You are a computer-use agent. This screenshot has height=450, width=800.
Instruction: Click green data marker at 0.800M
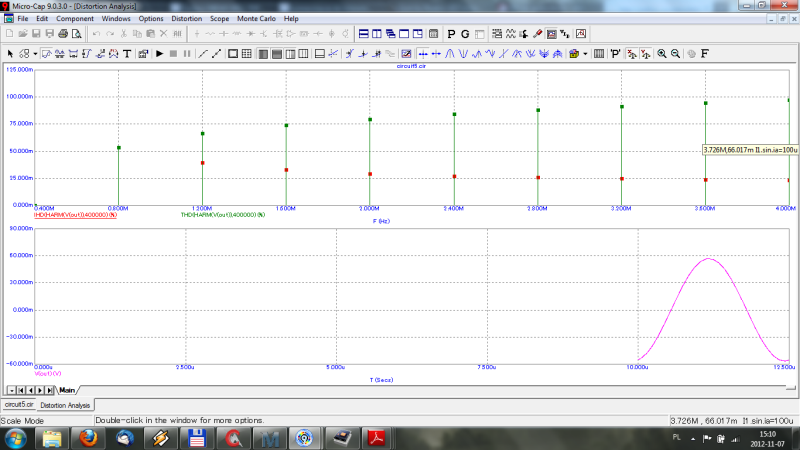119,147
